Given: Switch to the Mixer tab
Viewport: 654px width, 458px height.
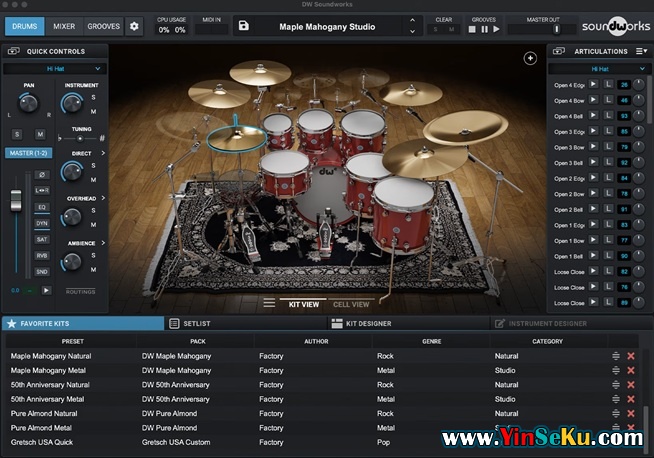Looking at the screenshot, I should pos(64,26).
